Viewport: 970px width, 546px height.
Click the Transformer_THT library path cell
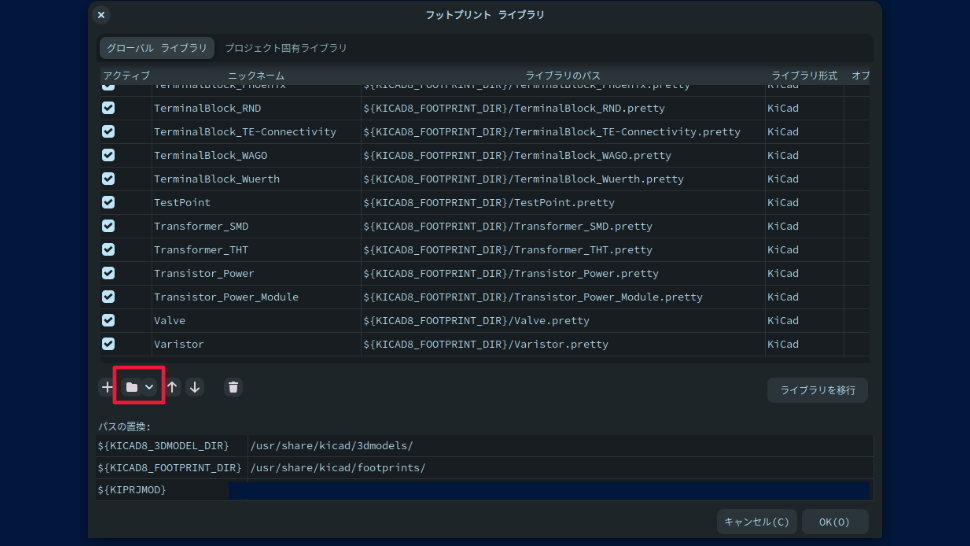[562, 250]
